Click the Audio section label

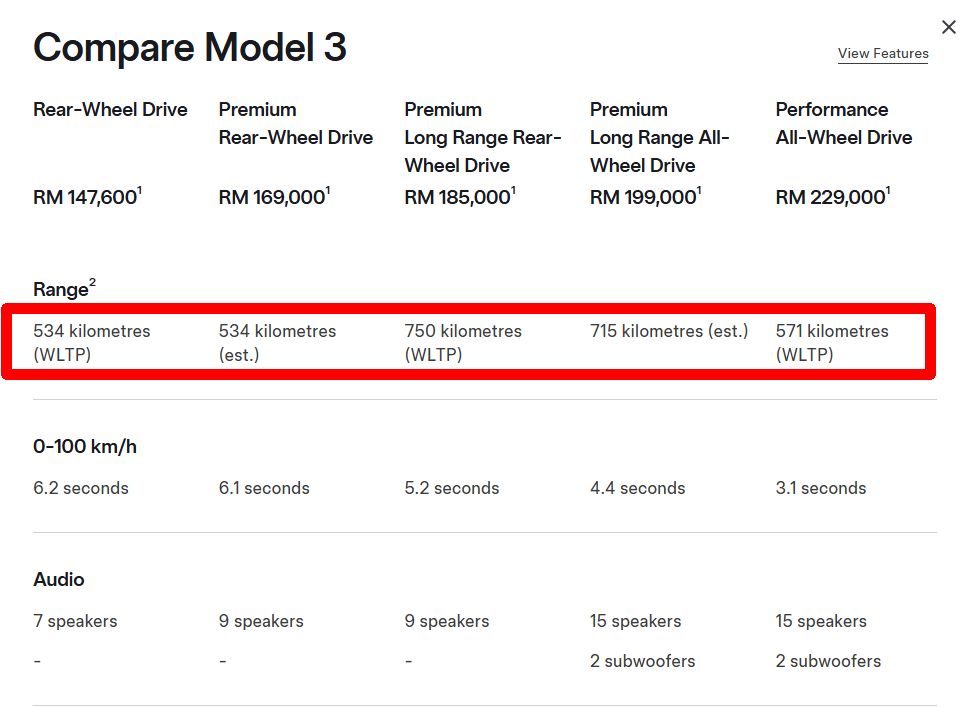[x=59, y=580]
